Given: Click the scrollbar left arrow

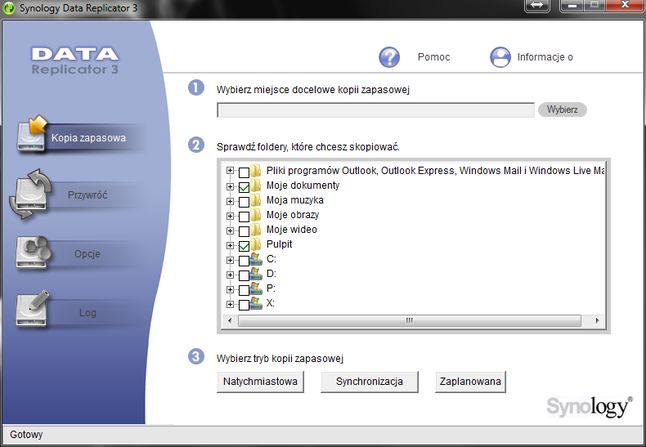Looking at the screenshot, I should pyautogui.click(x=230, y=321).
